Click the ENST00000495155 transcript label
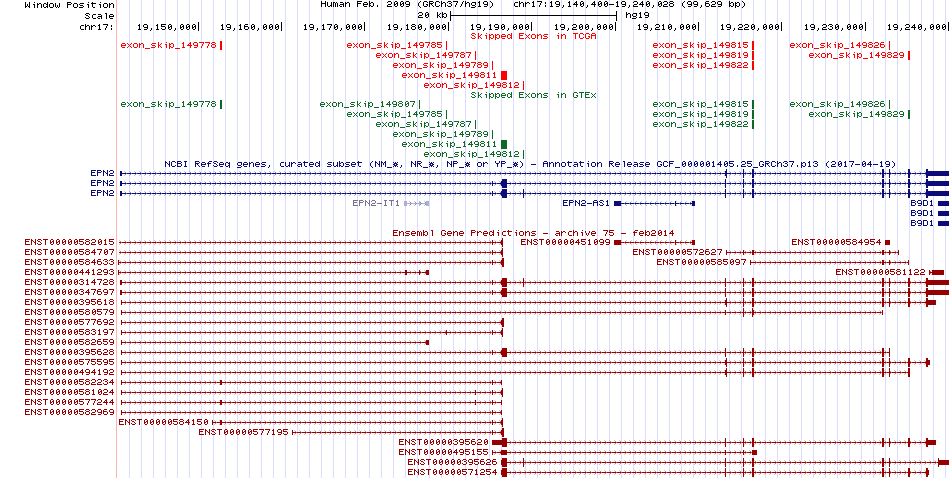 [444, 452]
